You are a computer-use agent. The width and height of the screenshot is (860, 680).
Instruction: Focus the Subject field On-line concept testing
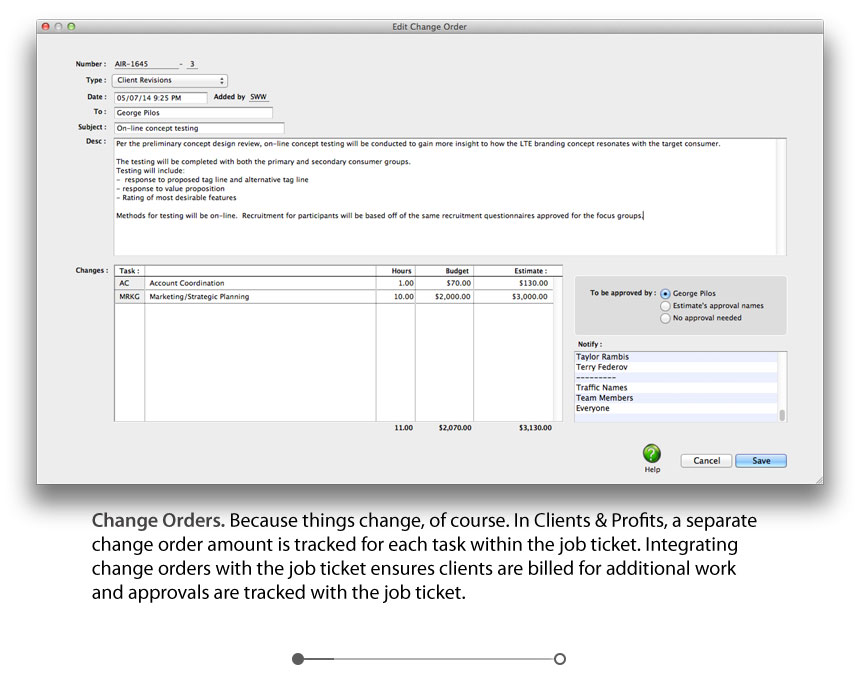tap(199, 128)
